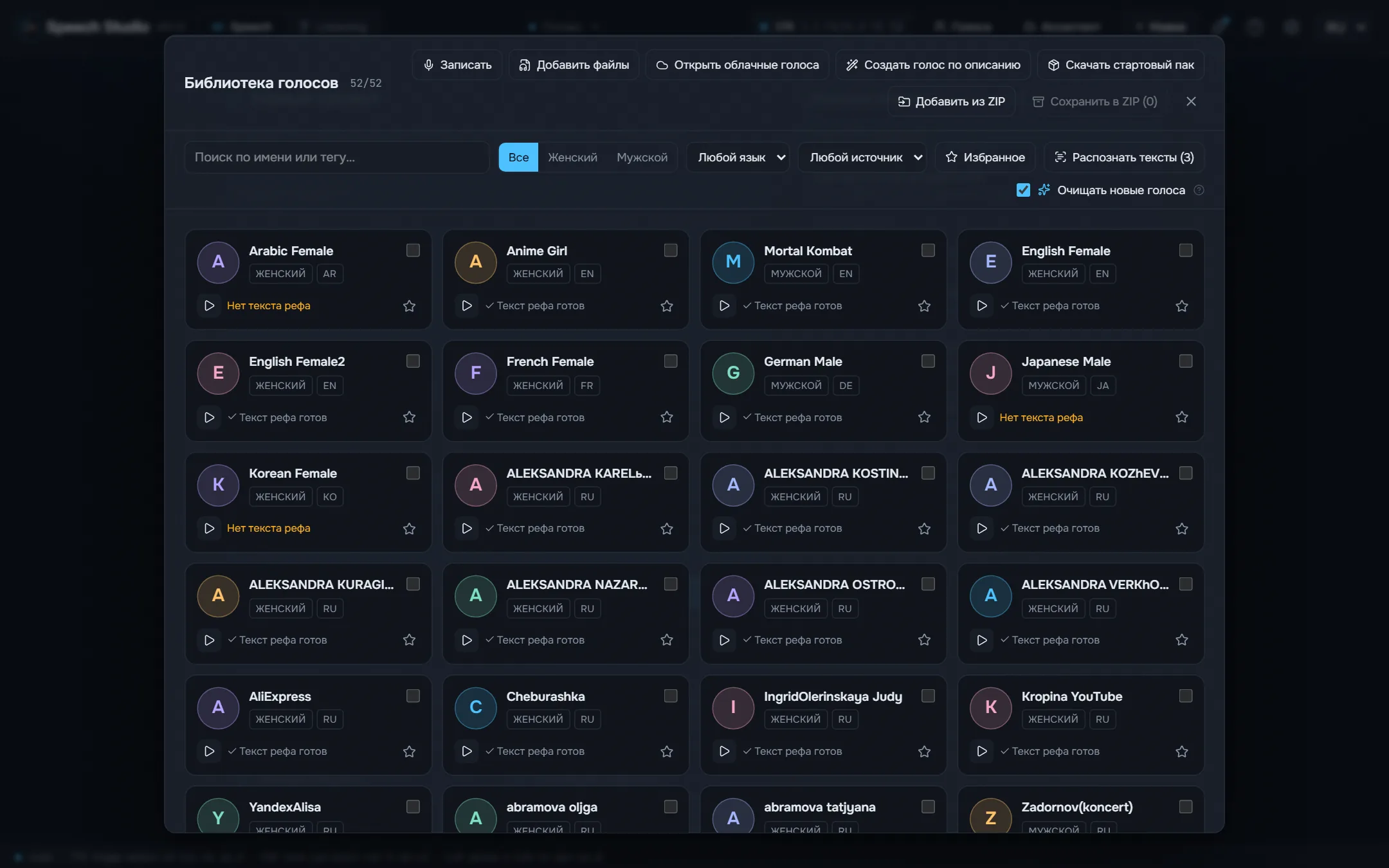Play the Anime Girl voice preview

467,305
